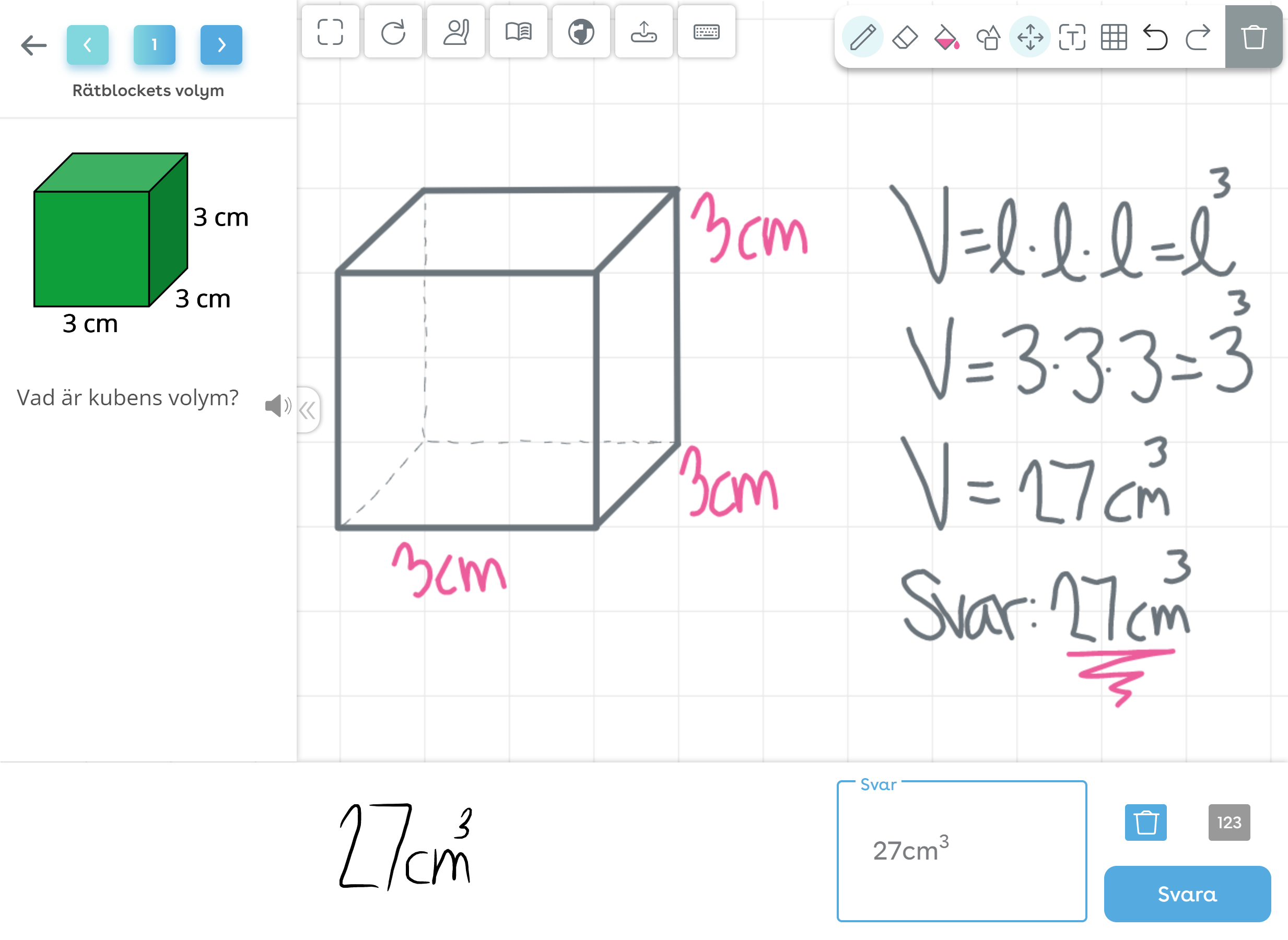1288x940 pixels.
Task: Select the text insertion tool
Action: [1072, 37]
